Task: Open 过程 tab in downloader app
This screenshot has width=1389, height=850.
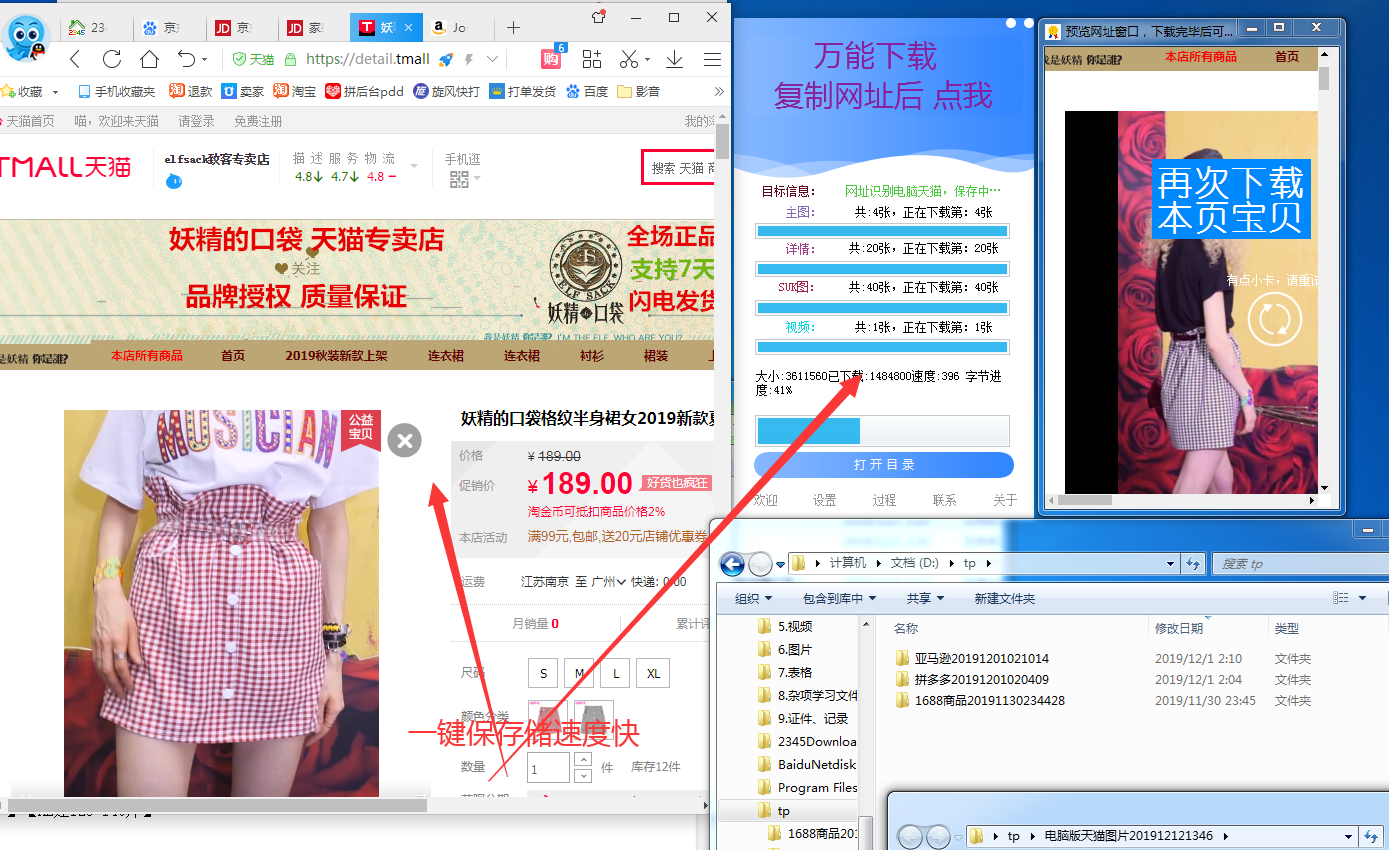Action: click(x=884, y=500)
